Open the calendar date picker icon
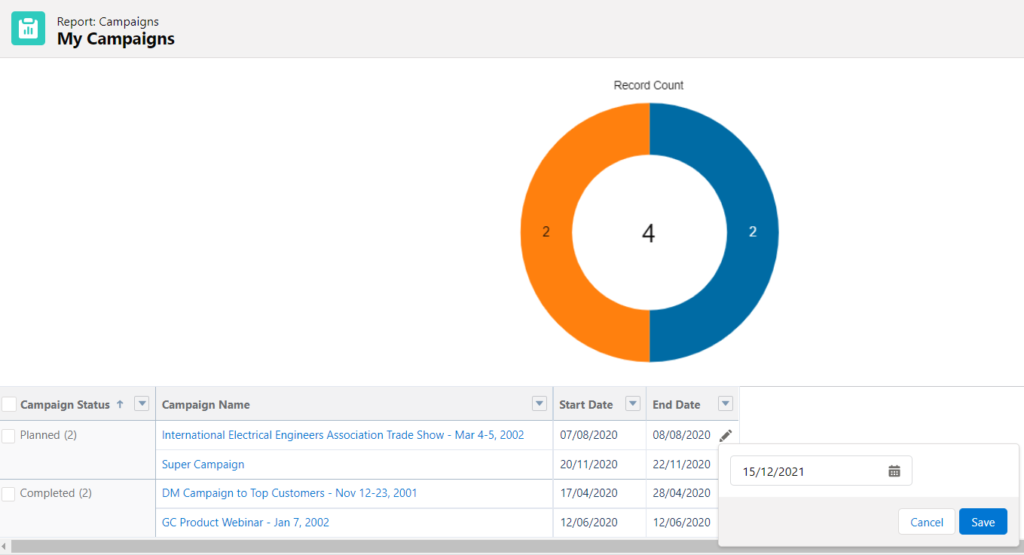Screen dimensions: 1024x555 (894, 471)
